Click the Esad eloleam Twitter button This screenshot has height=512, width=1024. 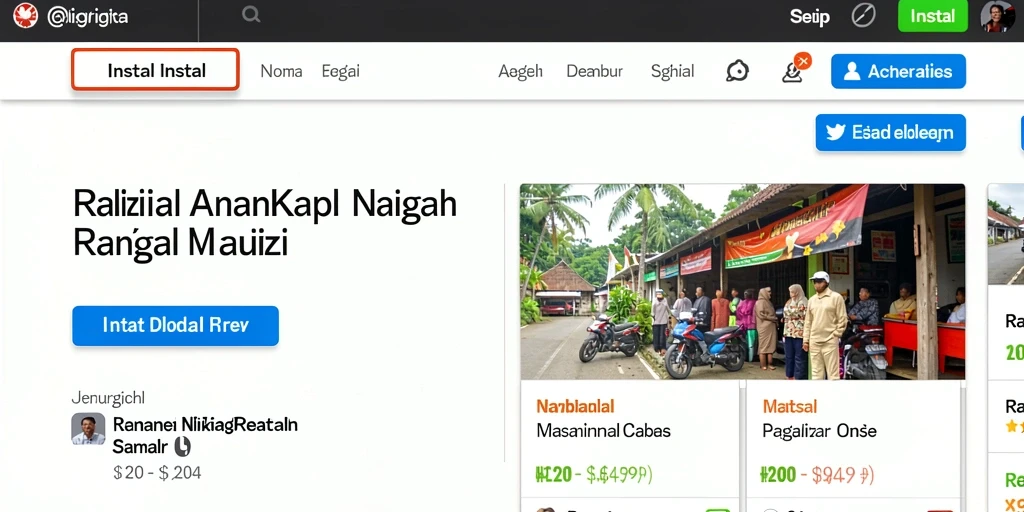pyautogui.click(x=890, y=133)
